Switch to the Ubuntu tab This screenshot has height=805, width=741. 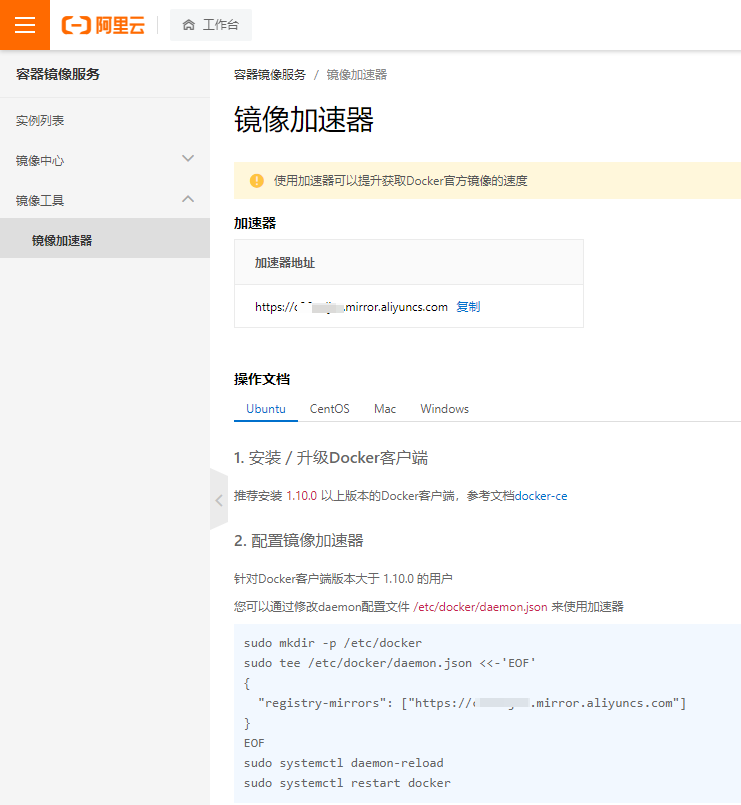coord(265,409)
